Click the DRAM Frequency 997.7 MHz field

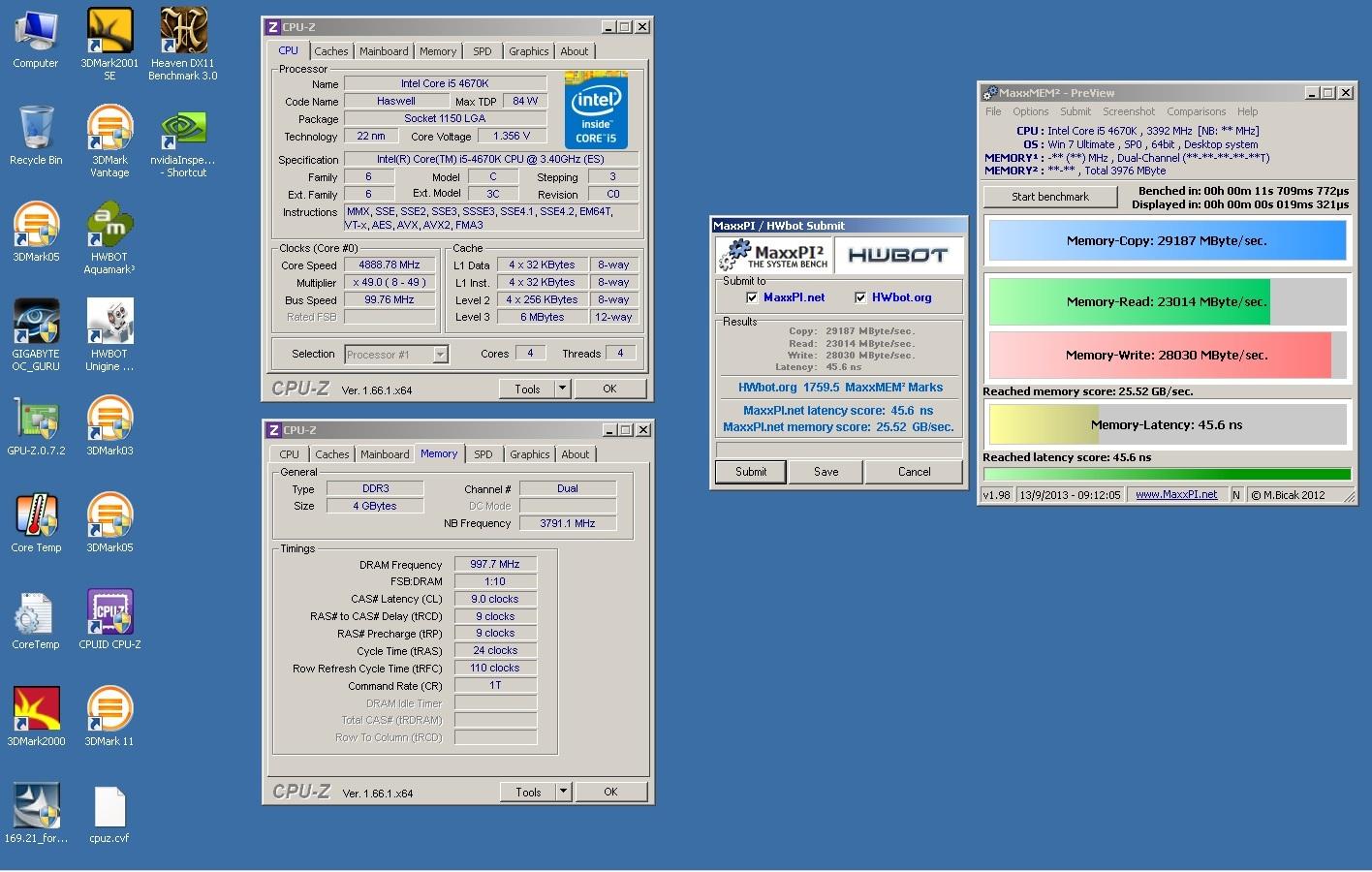click(x=495, y=564)
